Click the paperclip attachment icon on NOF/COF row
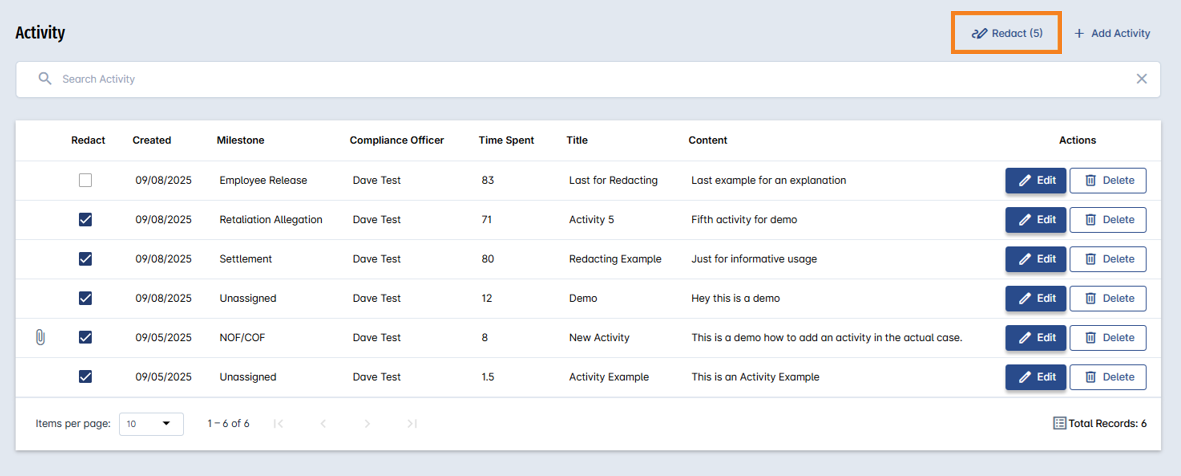 pyautogui.click(x=41, y=337)
